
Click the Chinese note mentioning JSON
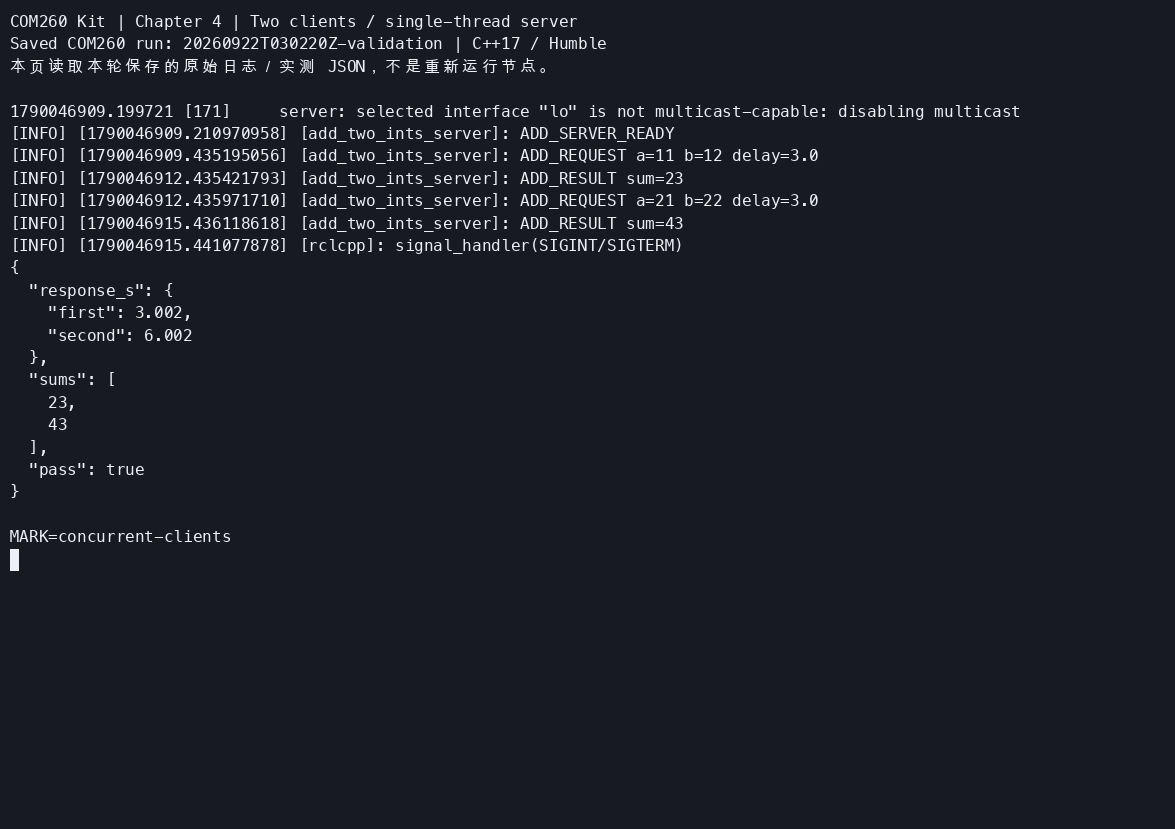click(x=281, y=66)
